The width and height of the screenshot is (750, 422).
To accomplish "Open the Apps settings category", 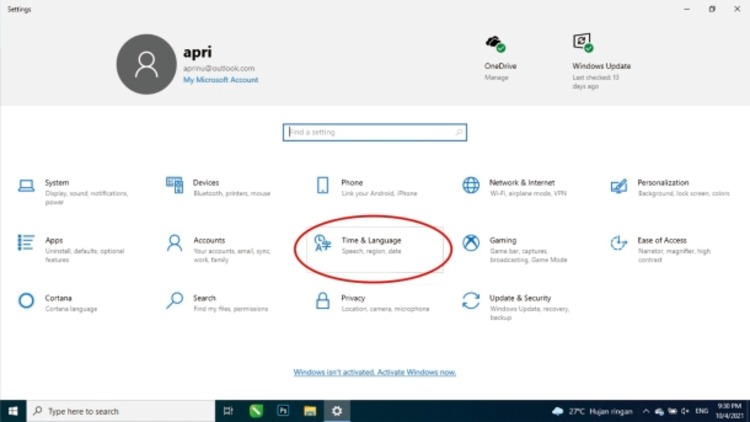I will point(72,249).
